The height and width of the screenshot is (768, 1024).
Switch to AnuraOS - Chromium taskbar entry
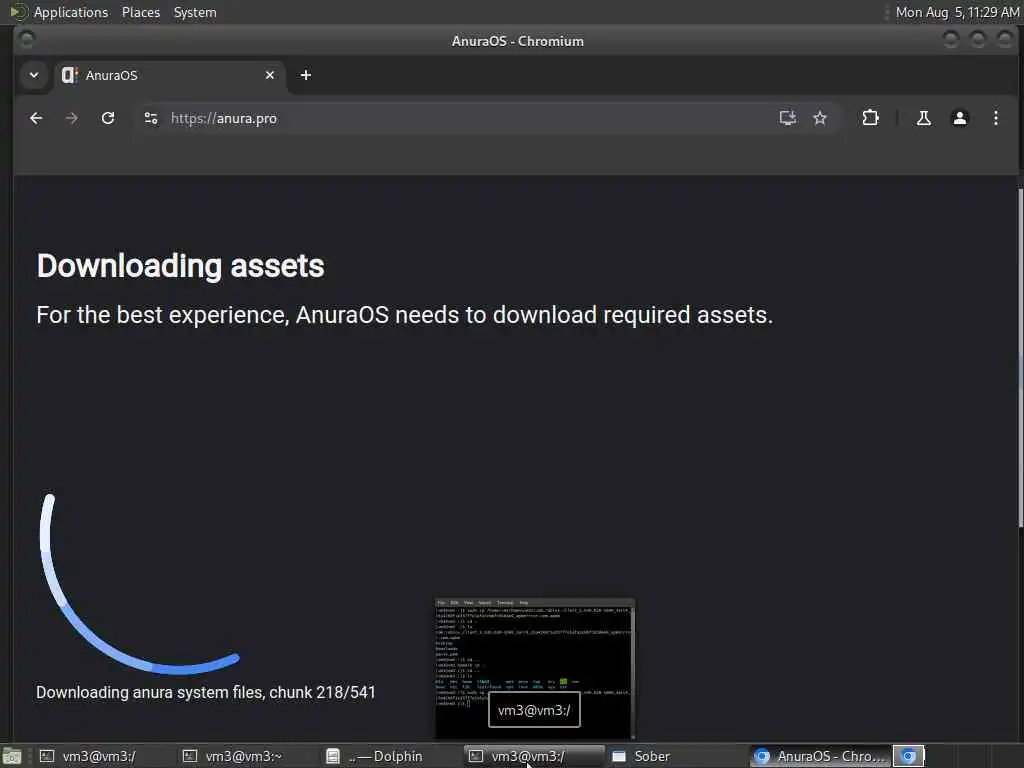tap(820, 756)
